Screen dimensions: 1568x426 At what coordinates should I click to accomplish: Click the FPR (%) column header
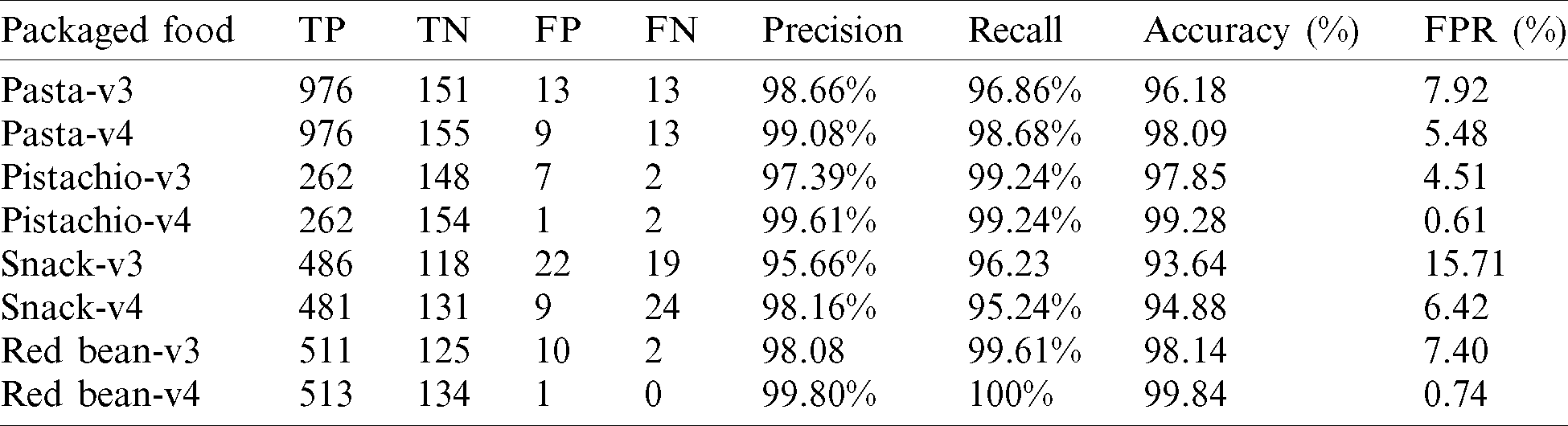pos(1494,31)
